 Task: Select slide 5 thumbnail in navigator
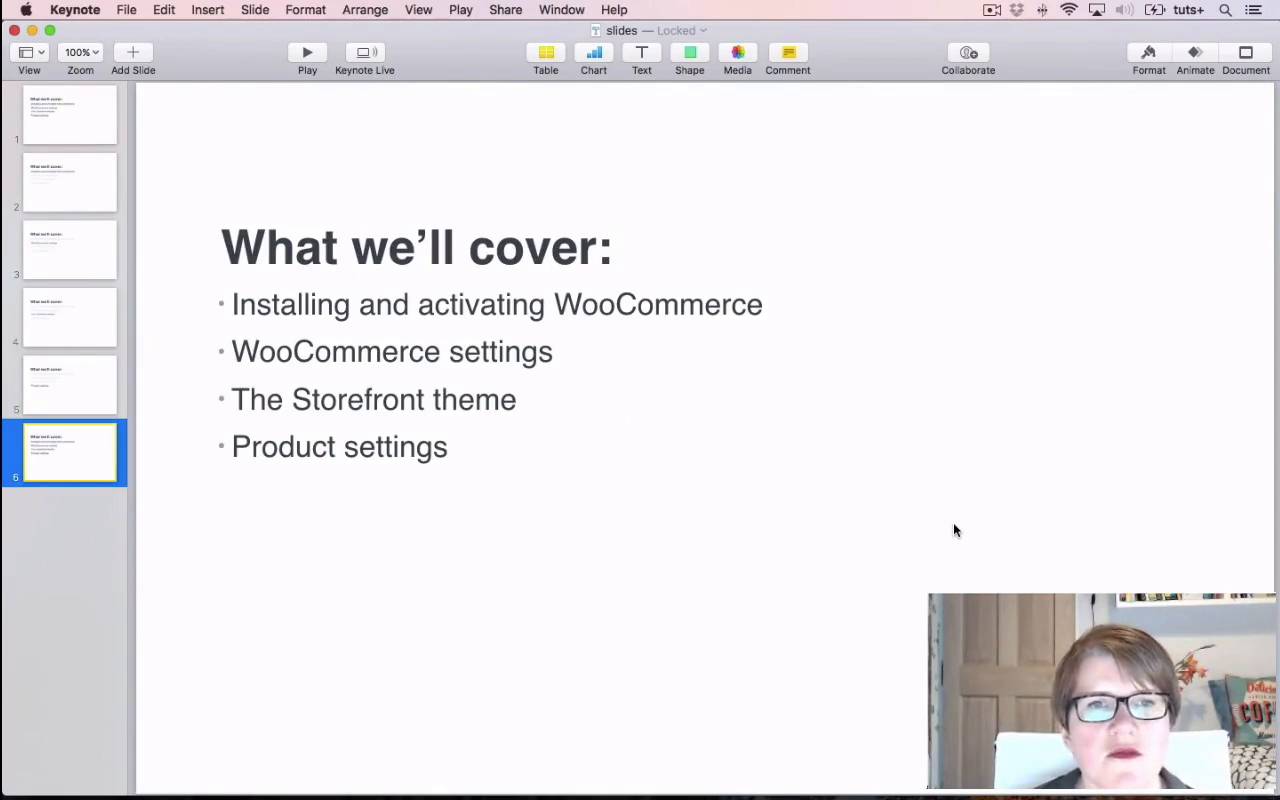pos(70,385)
